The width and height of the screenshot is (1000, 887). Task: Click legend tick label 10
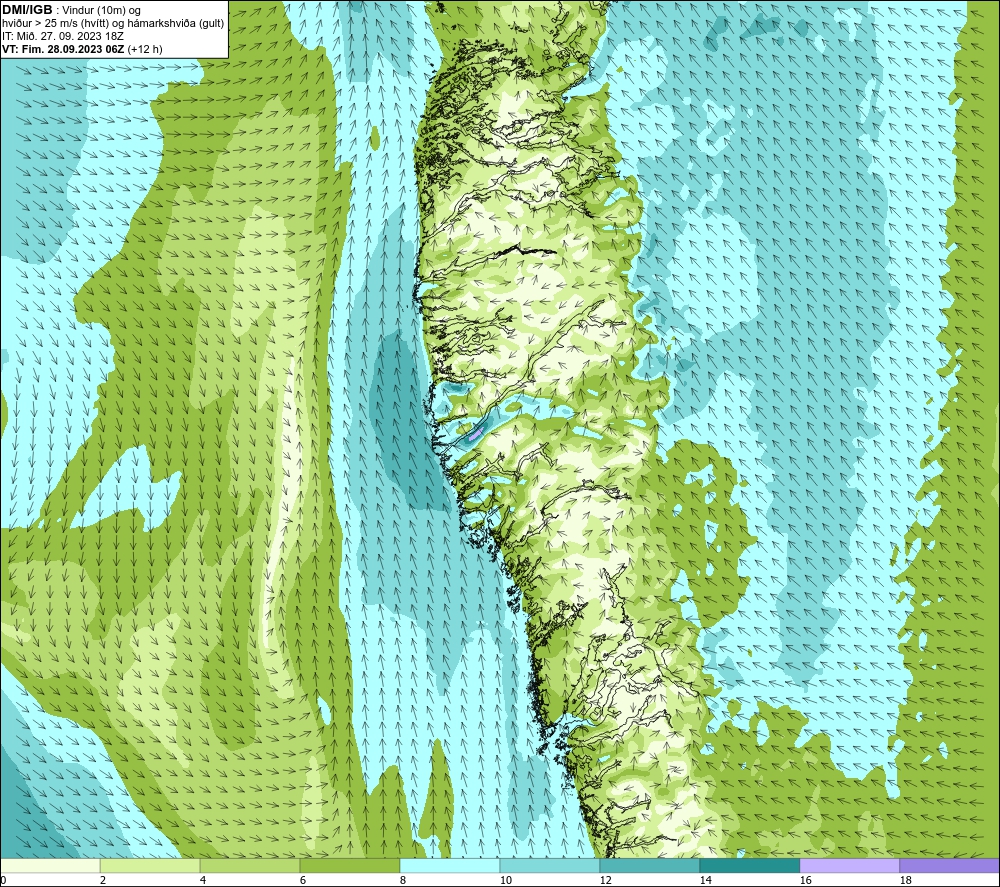[x=505, y=881]
